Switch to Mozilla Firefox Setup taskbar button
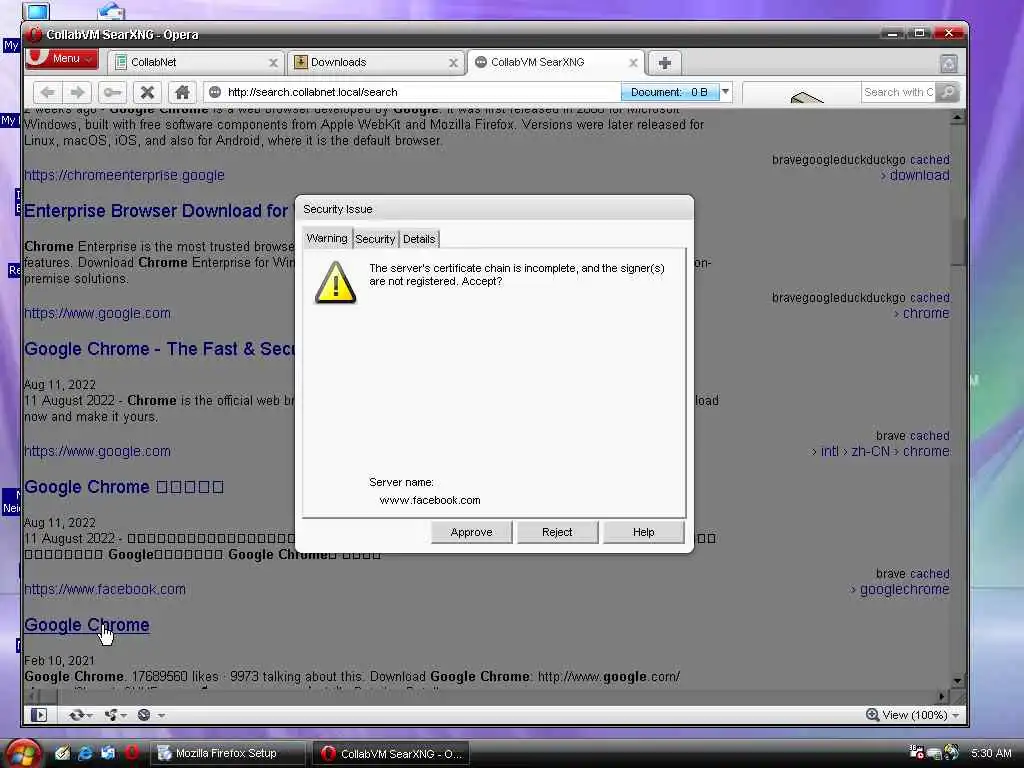 228,753
